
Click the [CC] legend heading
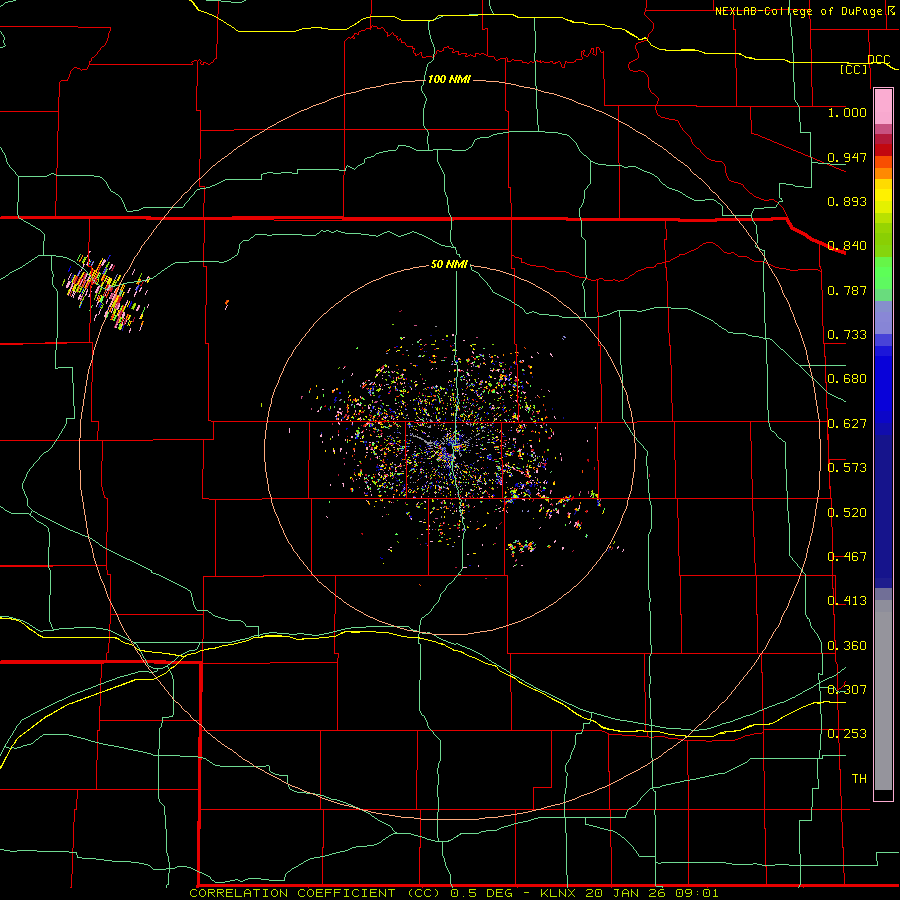(x=854, y=69)
